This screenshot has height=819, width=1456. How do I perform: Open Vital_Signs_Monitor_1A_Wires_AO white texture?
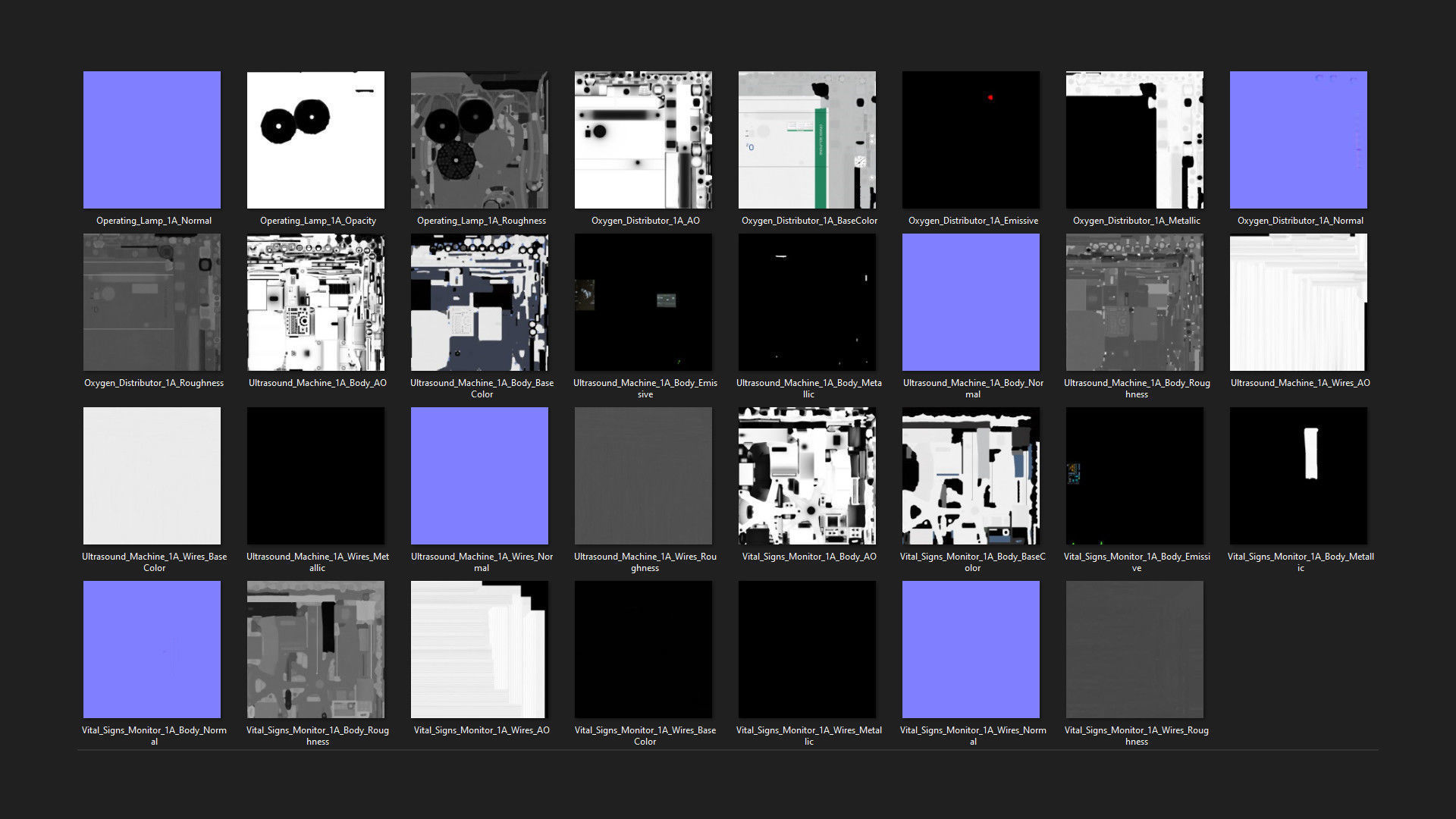[x=479, y=649]
